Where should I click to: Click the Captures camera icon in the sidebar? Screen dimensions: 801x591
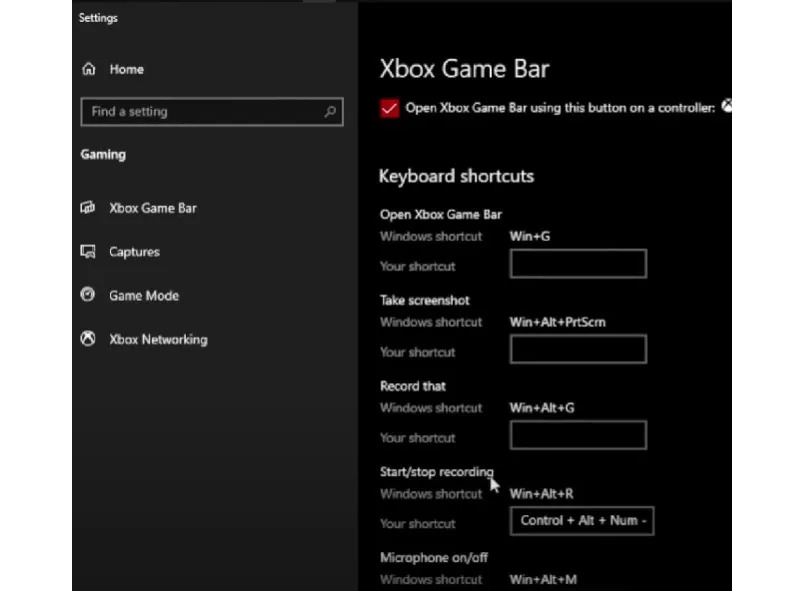(88, 251)
